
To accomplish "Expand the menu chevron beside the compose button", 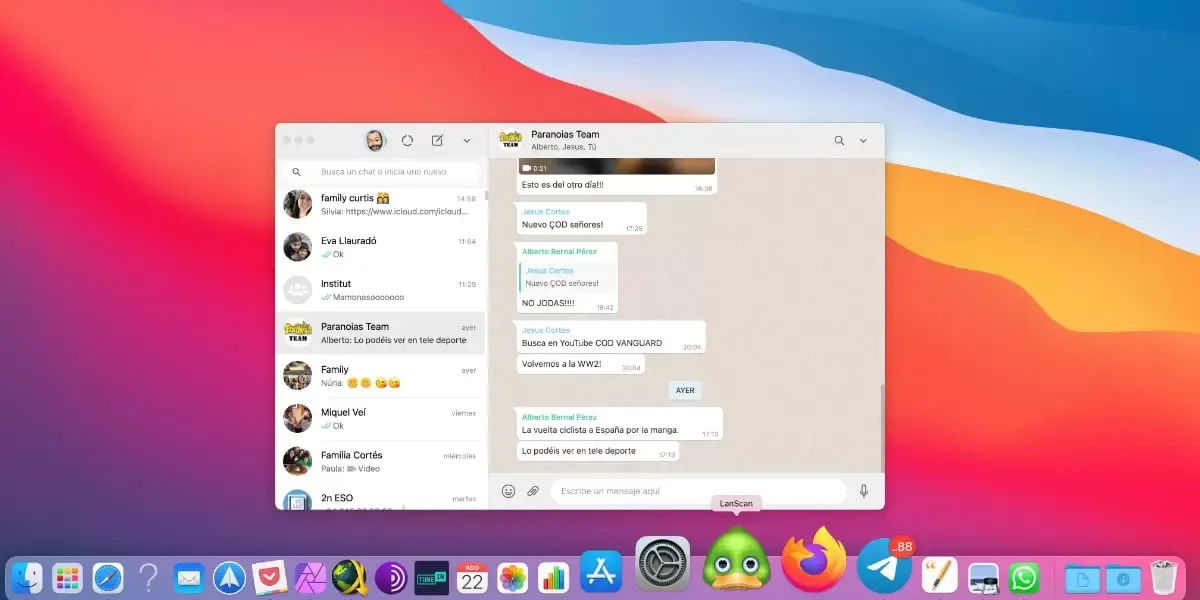I will tap(466, 140).
